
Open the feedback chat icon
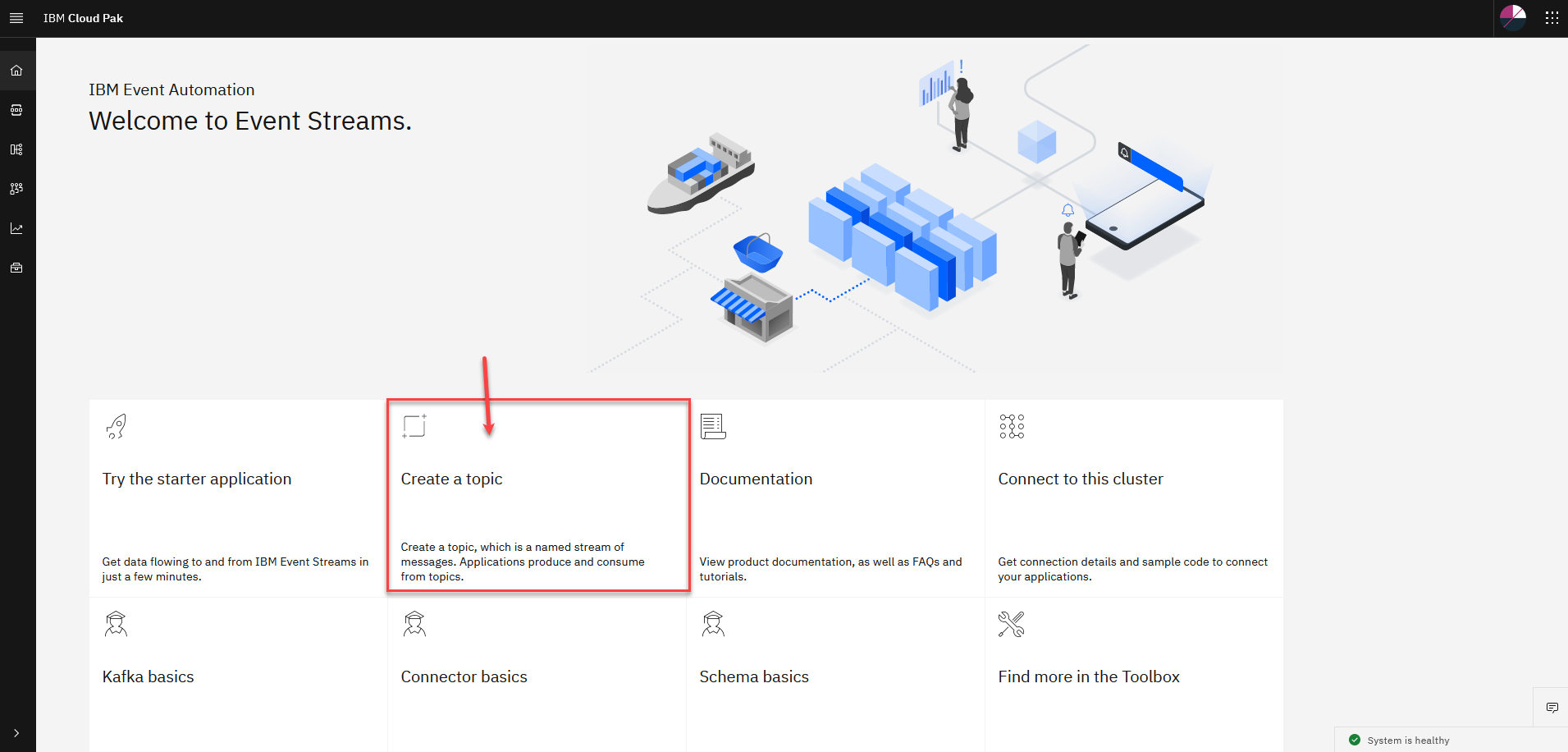click(1552, 708)
